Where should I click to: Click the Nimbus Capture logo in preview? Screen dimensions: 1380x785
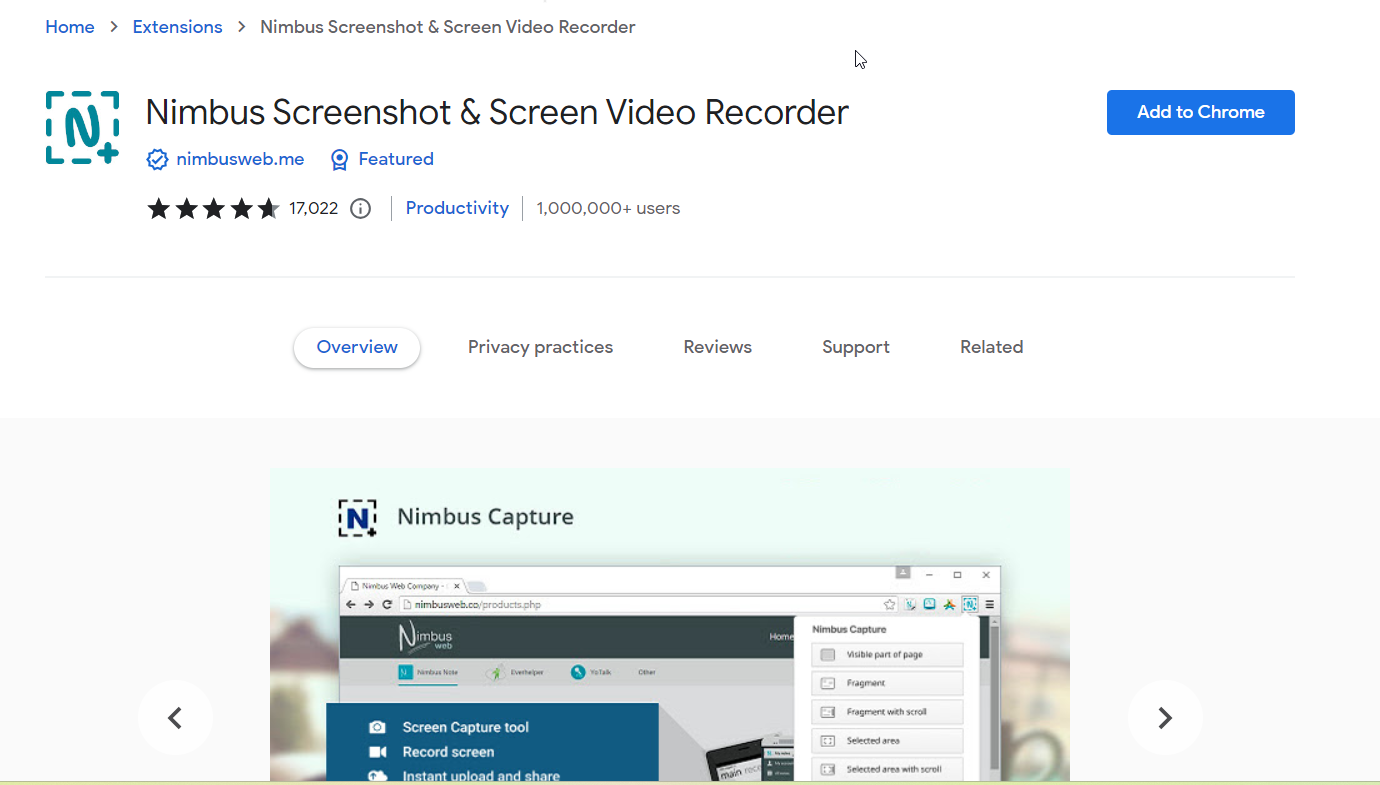point(357,518)
